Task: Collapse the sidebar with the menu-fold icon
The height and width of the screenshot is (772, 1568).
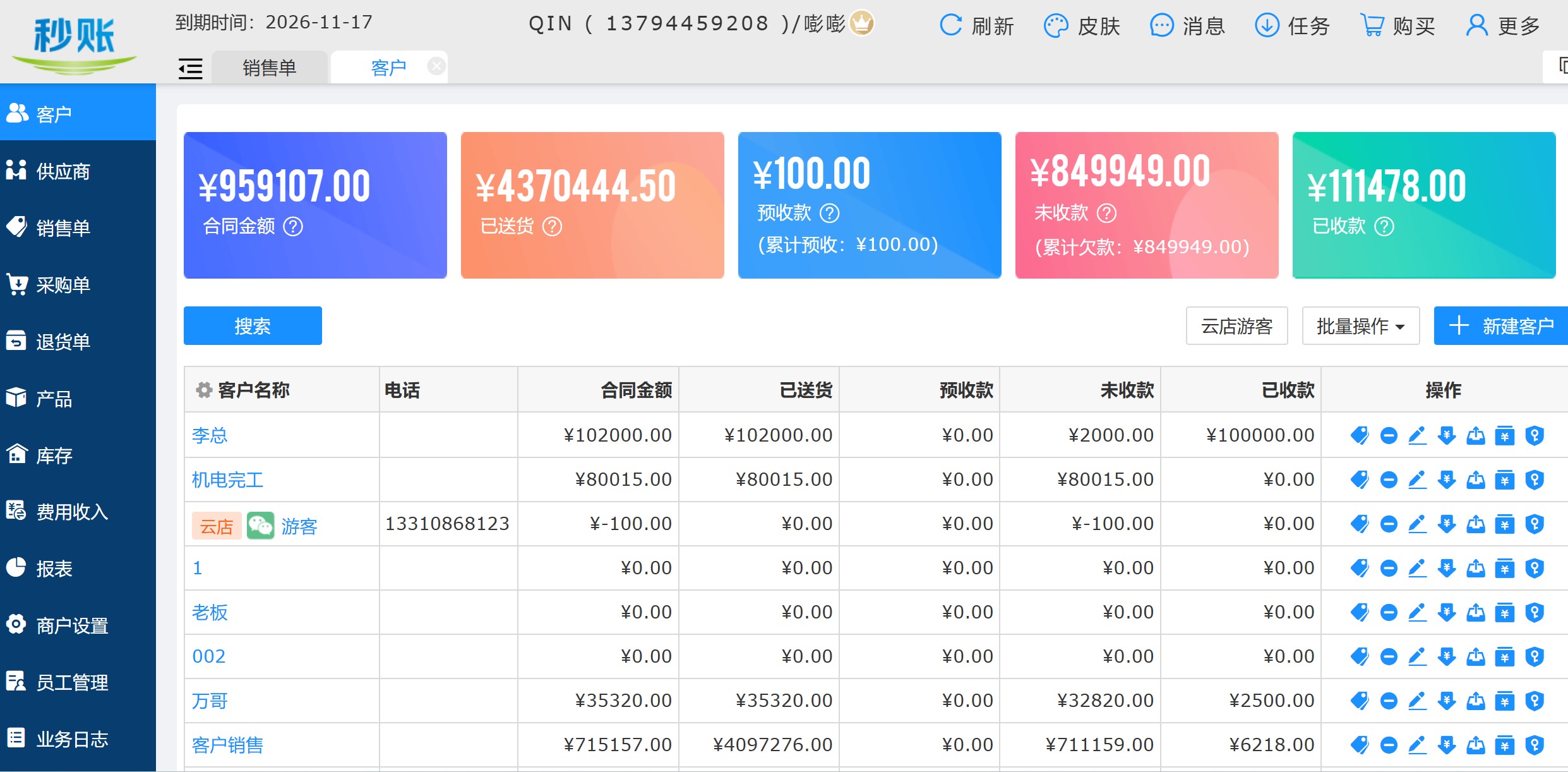Action: click(190, 68)
